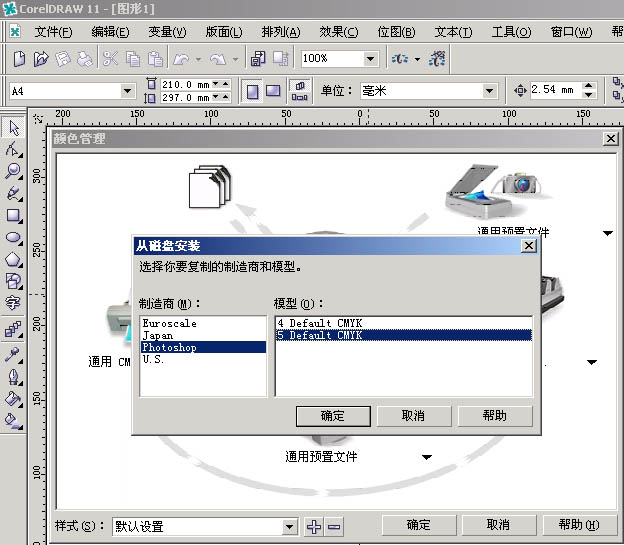Expand bottom 通用预置文件 dropdown arrow
This screenshot has height=545, width=624.
tap(427, 457)
